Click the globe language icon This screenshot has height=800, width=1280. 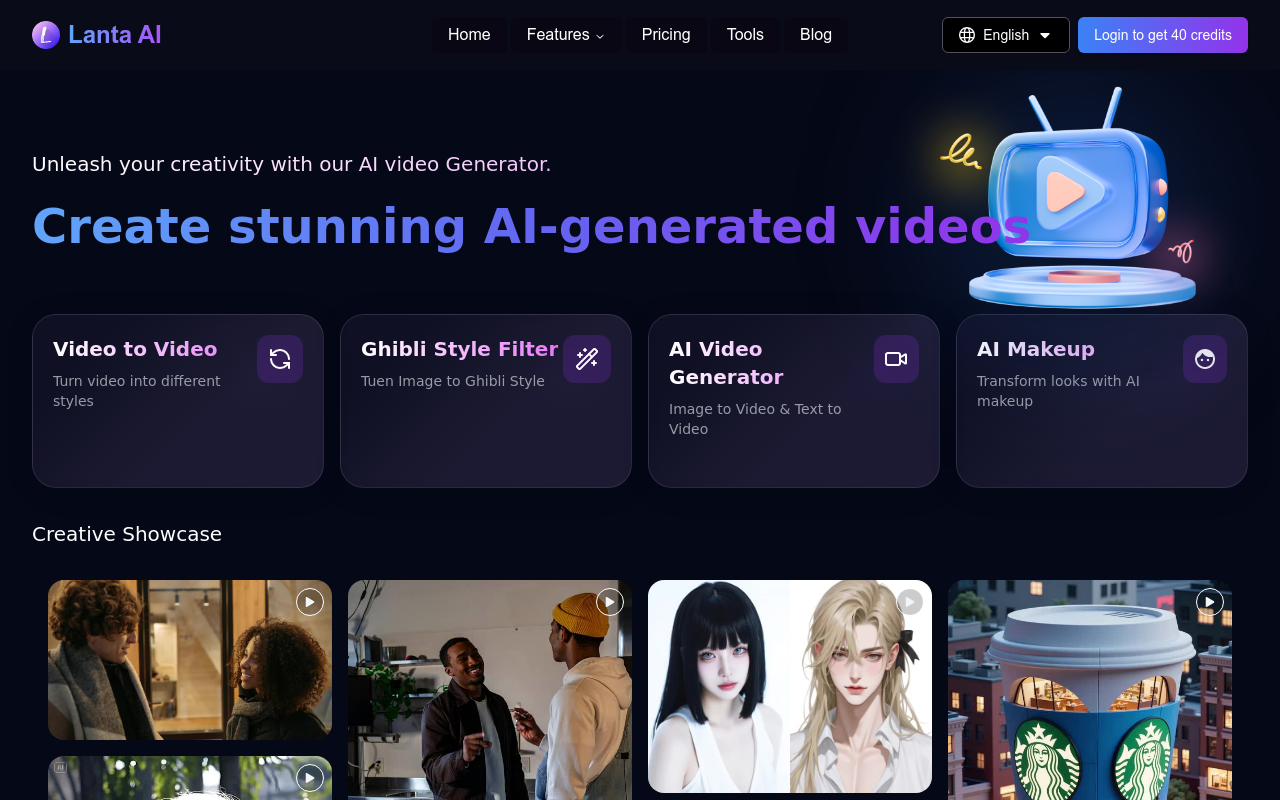pos(967,35)
